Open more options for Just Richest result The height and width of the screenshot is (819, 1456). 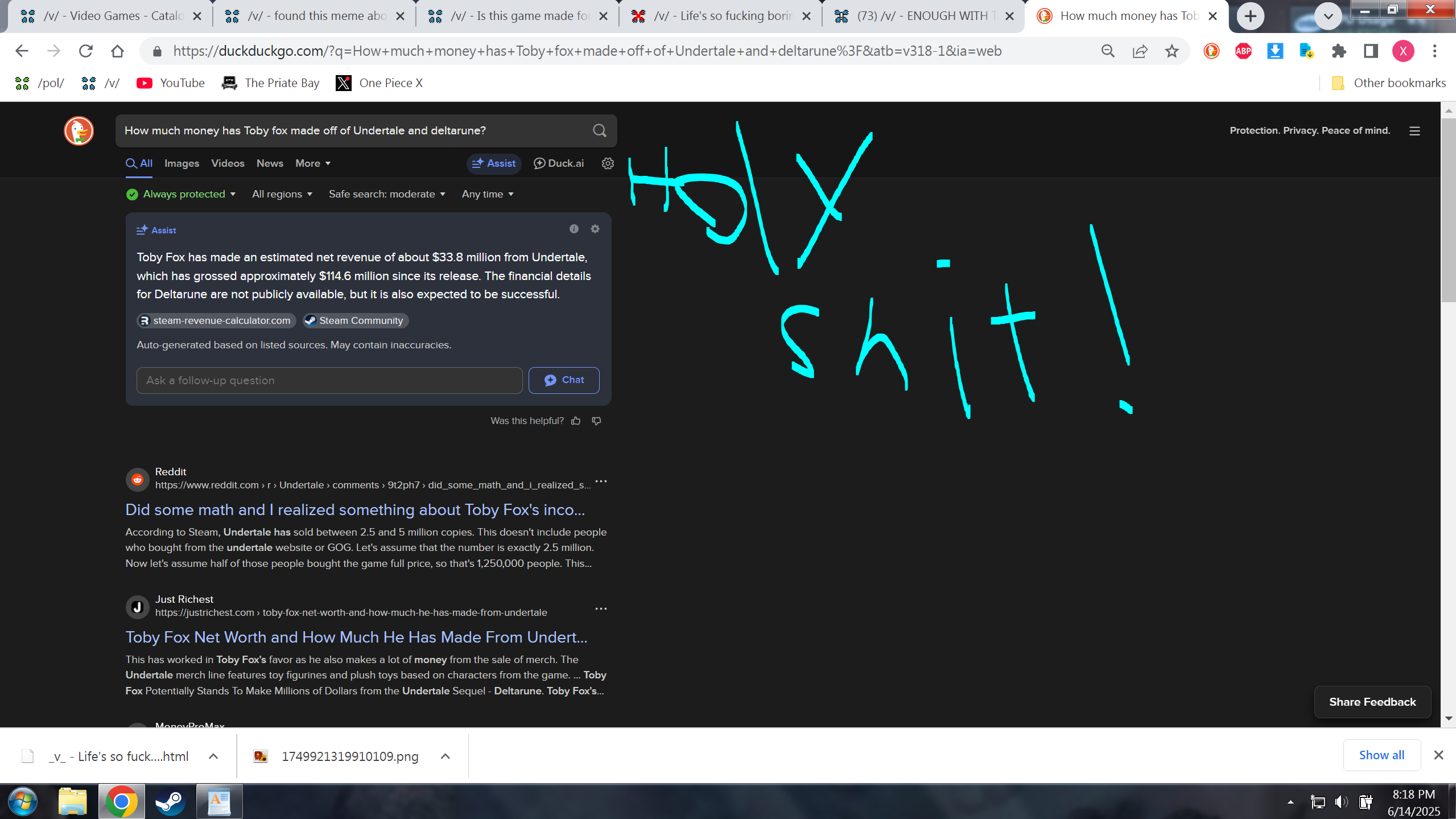pos(601,609)
